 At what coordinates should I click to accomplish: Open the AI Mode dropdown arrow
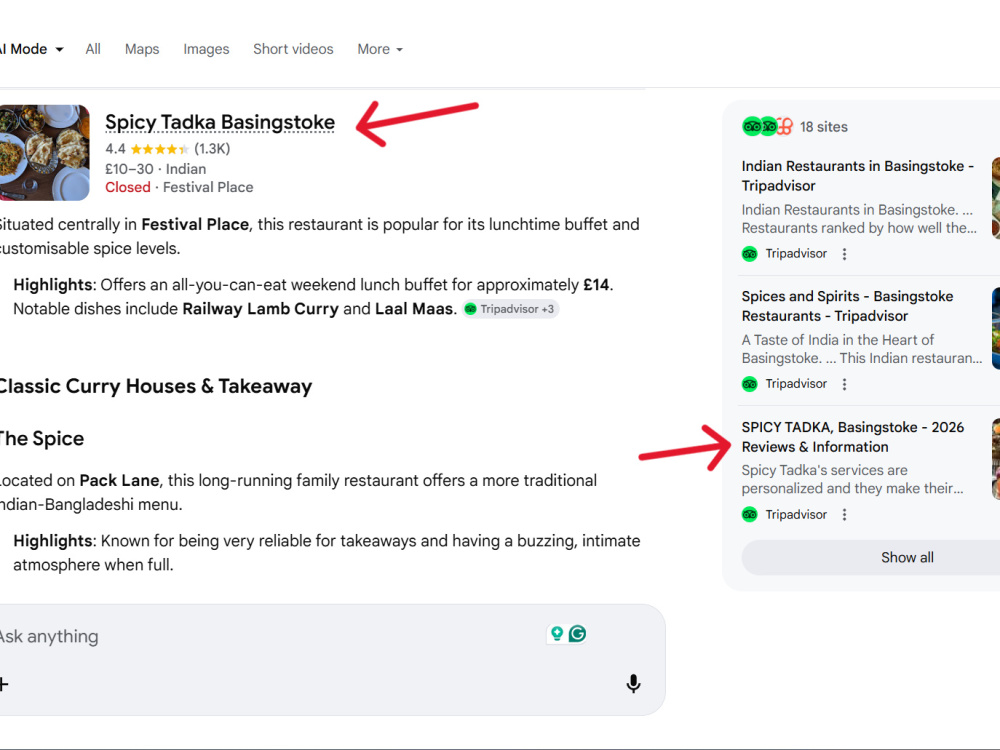(59, 50)
